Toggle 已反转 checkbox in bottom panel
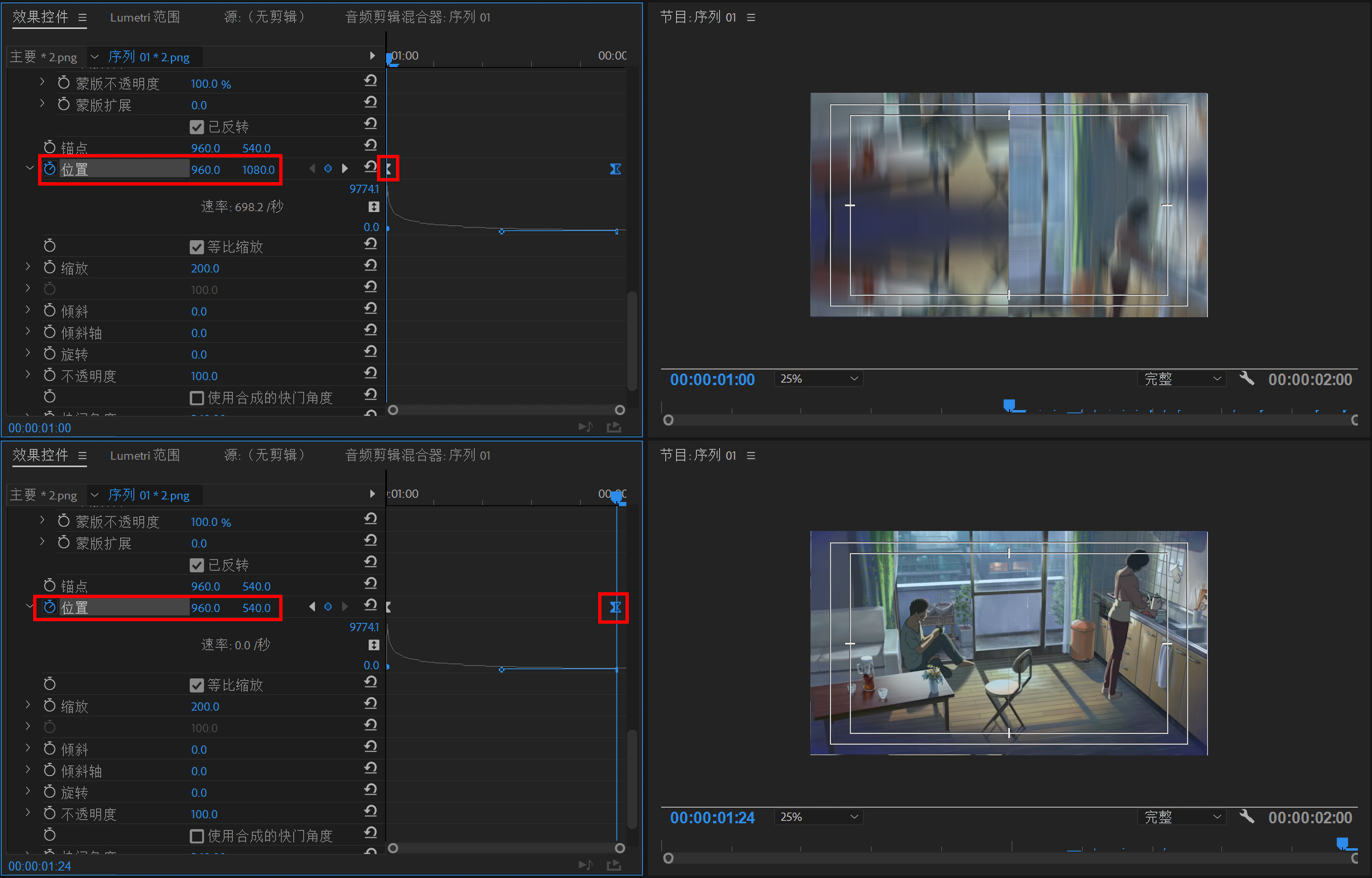This screenshot has width=1372, height=878. (197, 565)
